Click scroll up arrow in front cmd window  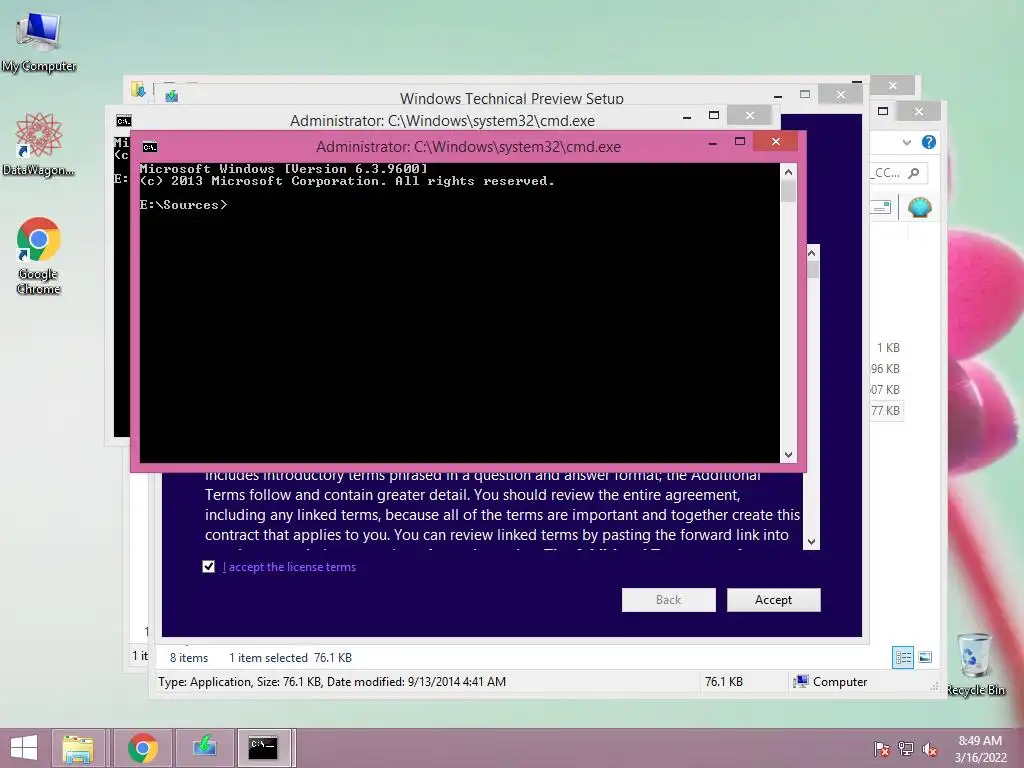(788, 172)
